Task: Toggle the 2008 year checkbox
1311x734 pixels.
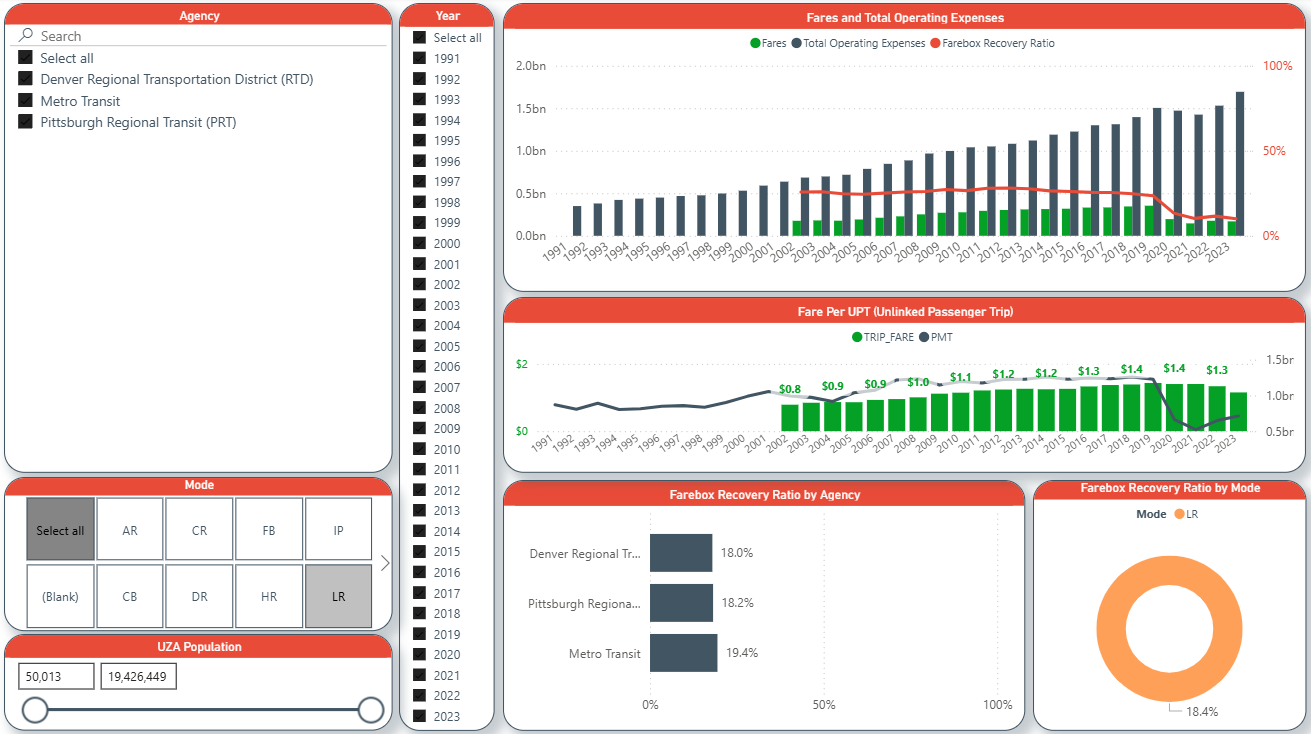Action: (x=420, y=408)
